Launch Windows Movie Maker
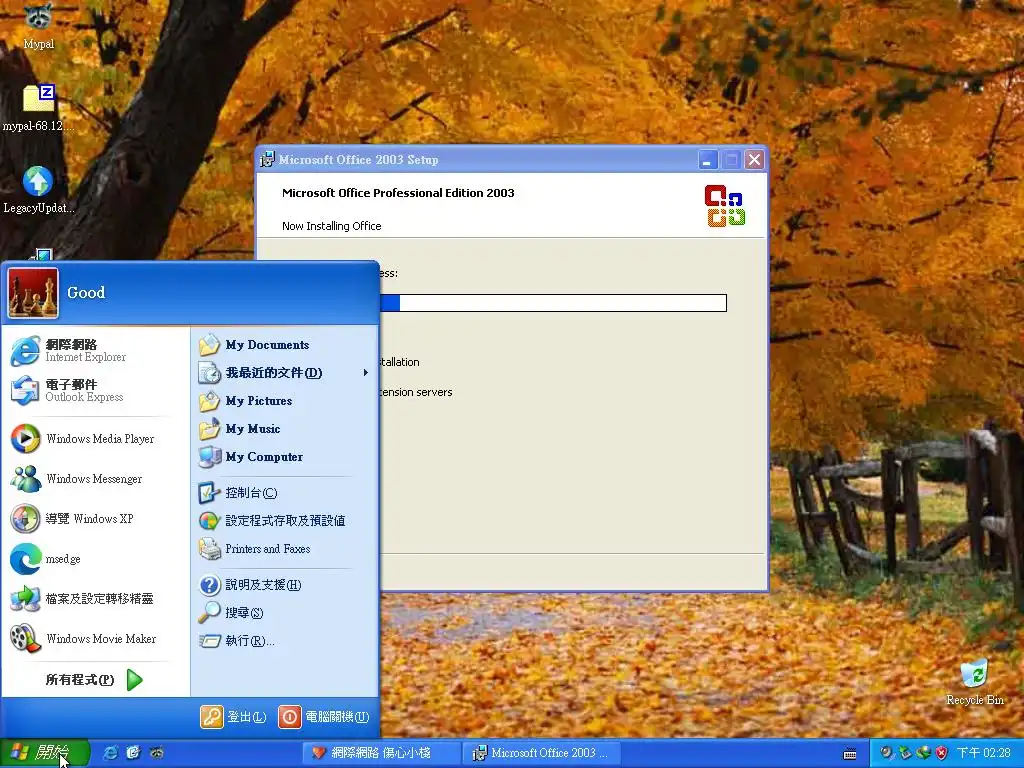The image size is (1024, 768). coord(97,639)
